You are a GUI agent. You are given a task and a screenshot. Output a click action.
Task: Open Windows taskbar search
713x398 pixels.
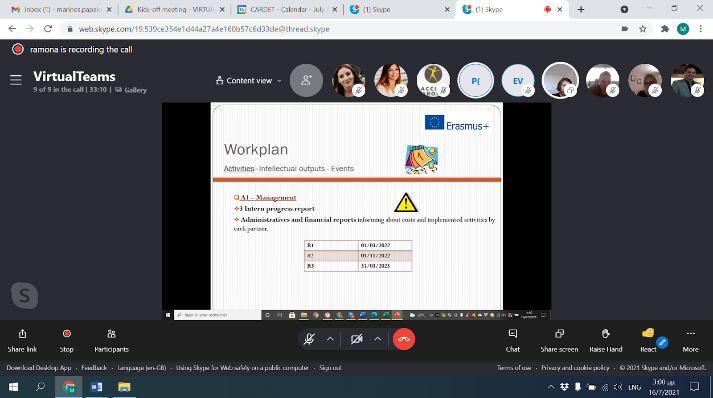[x=40, y=387]
